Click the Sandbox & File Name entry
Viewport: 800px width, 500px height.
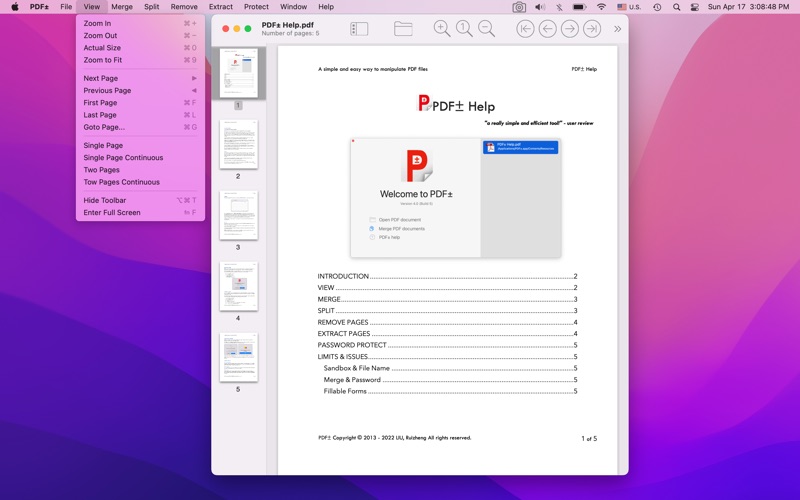pos(451,368)
